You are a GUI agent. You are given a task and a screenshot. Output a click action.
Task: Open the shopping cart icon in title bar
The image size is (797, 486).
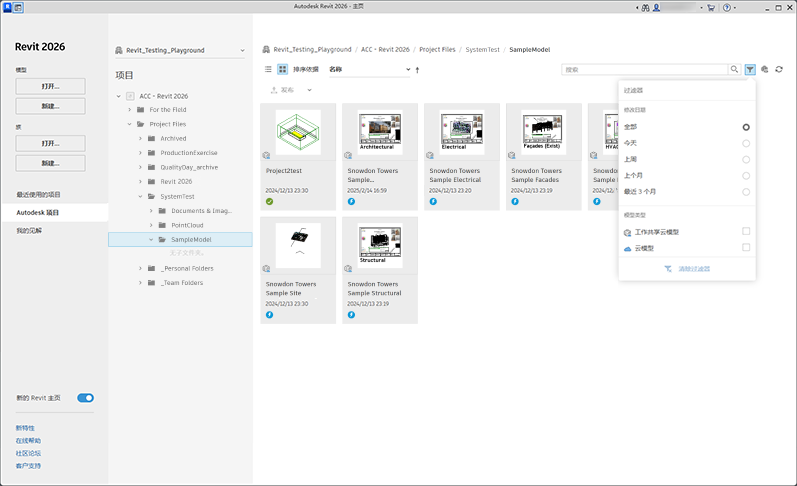pyautogui.click(x=711, y=8)
